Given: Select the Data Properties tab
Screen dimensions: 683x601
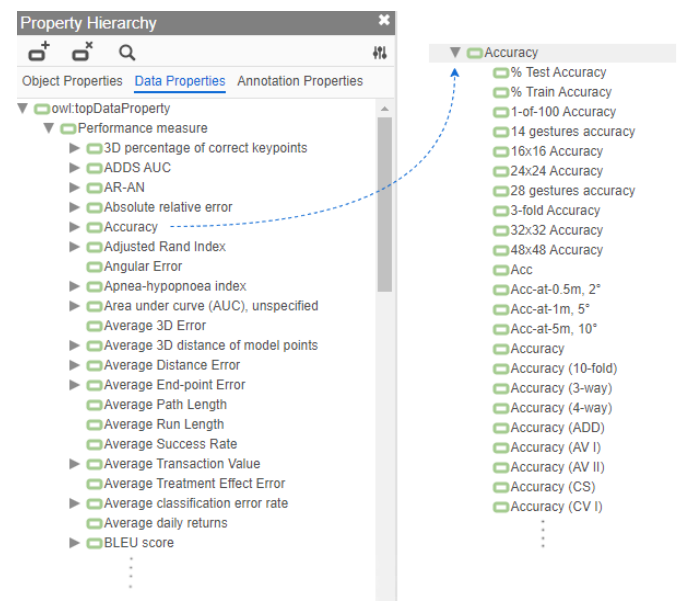Looking at the screenshot, I should click(x=180, y=81).
